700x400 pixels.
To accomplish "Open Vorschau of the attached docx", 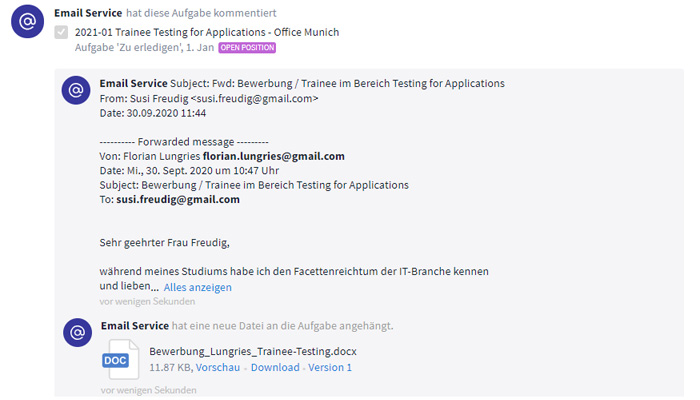I will point(218,367).
